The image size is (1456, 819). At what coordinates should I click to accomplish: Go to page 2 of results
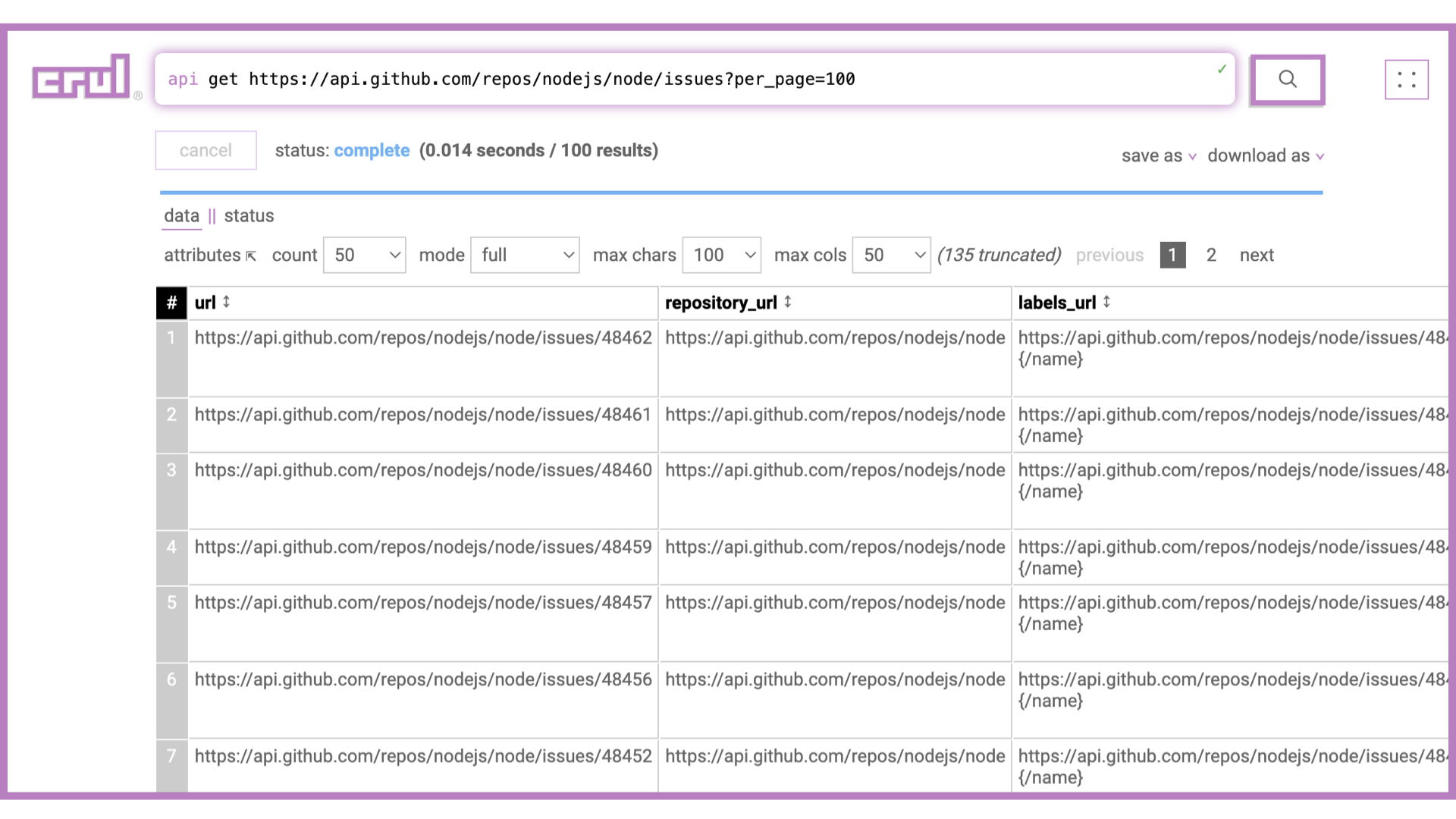click(x=1211, y=255)
